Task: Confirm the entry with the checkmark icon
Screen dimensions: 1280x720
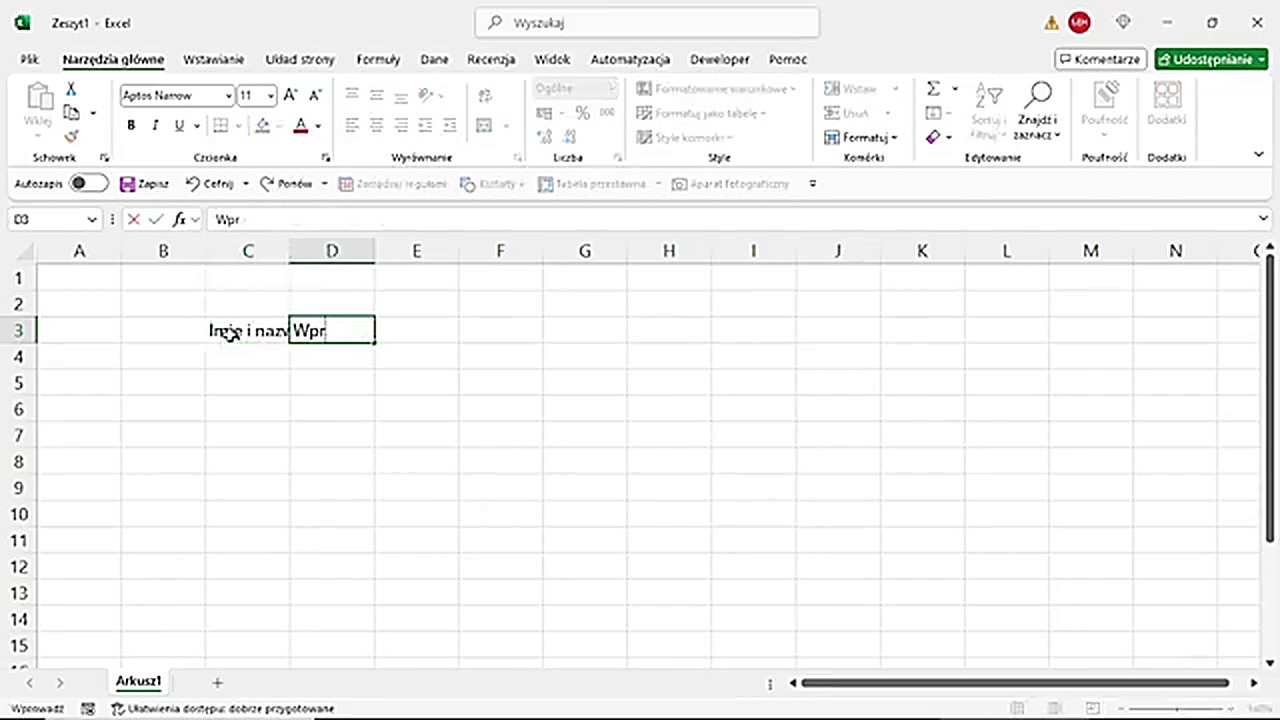Action: pos(156,219)
